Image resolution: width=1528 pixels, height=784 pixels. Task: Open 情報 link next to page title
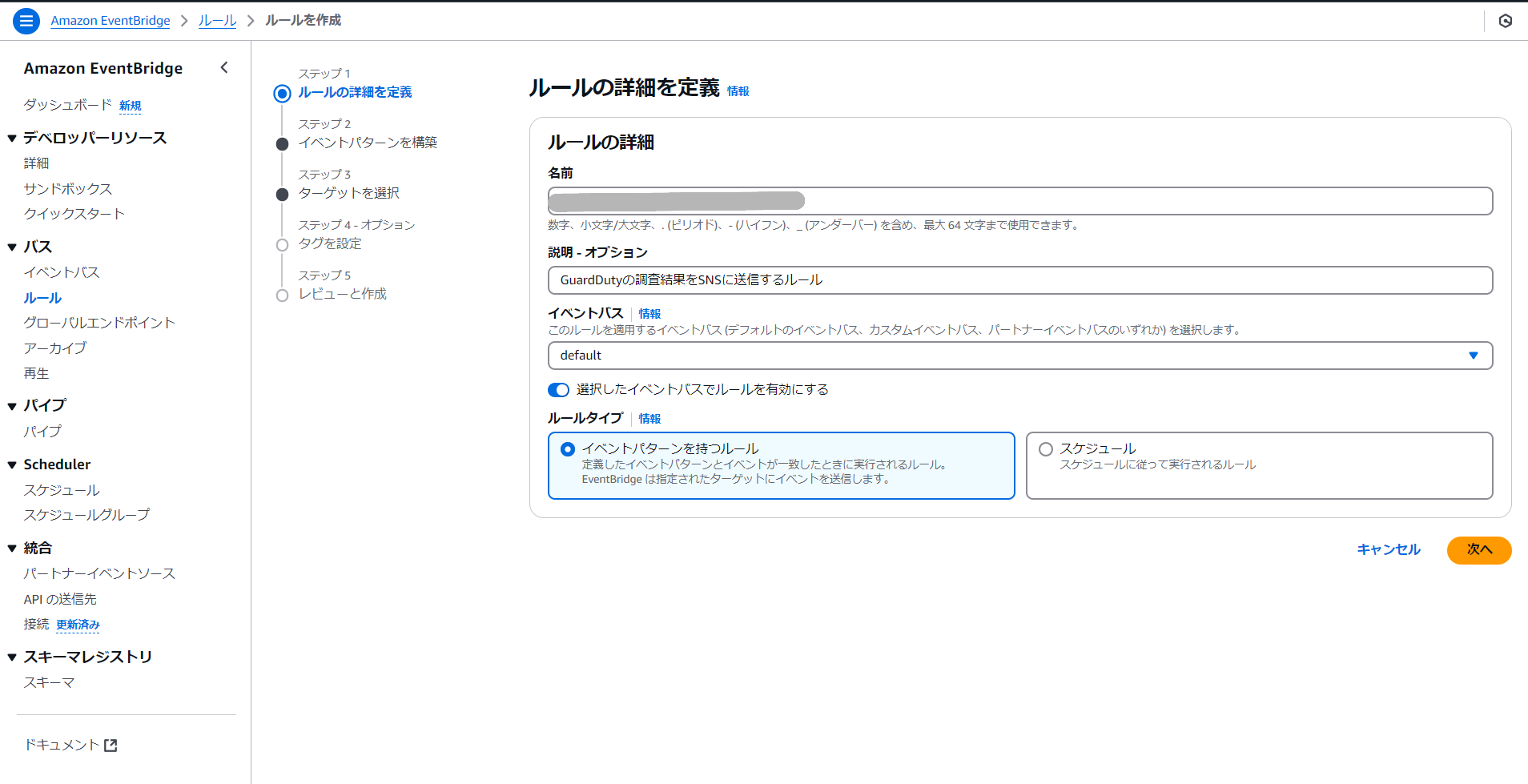point(738,91)
